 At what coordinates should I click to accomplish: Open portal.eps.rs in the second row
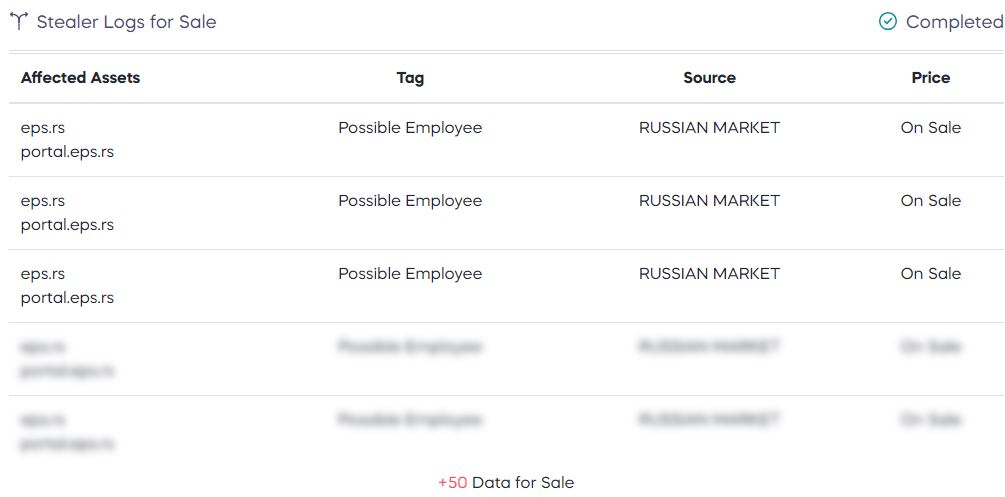pos(67,226)
